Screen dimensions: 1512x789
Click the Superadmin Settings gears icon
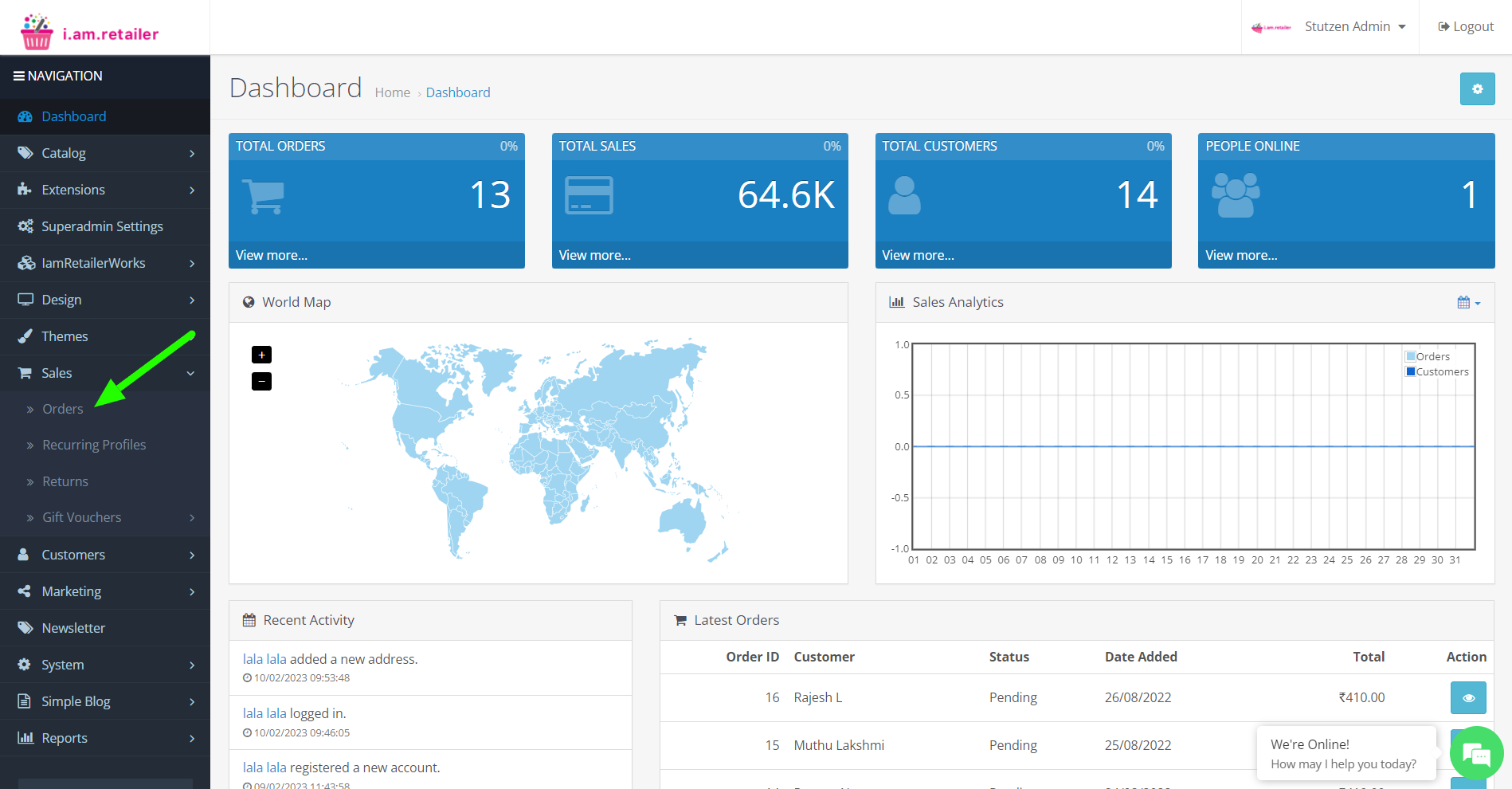[25, 226]
